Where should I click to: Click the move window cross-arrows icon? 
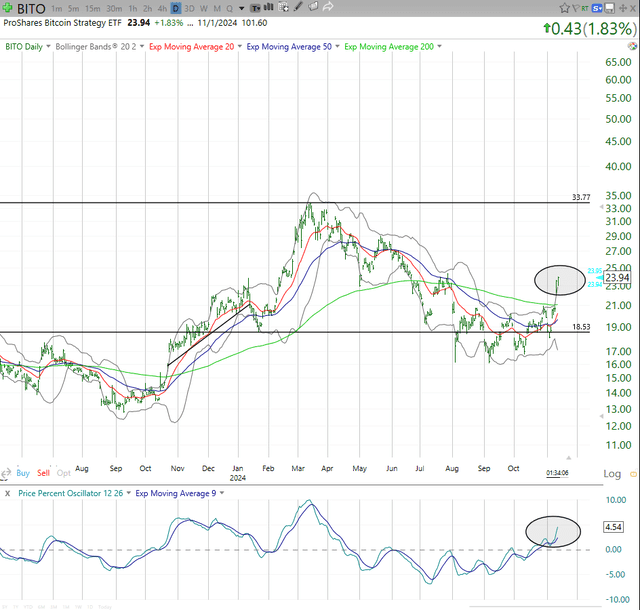[x=623, y=8]
